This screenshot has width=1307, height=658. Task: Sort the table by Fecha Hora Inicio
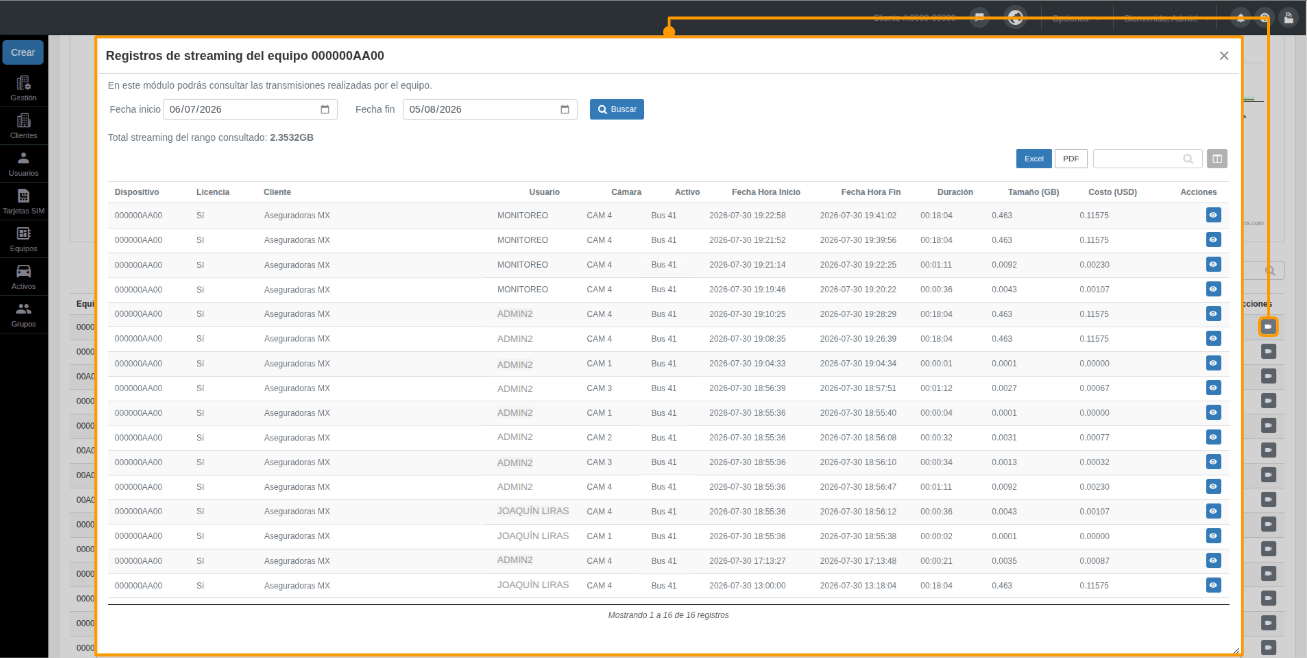(766, 192)
